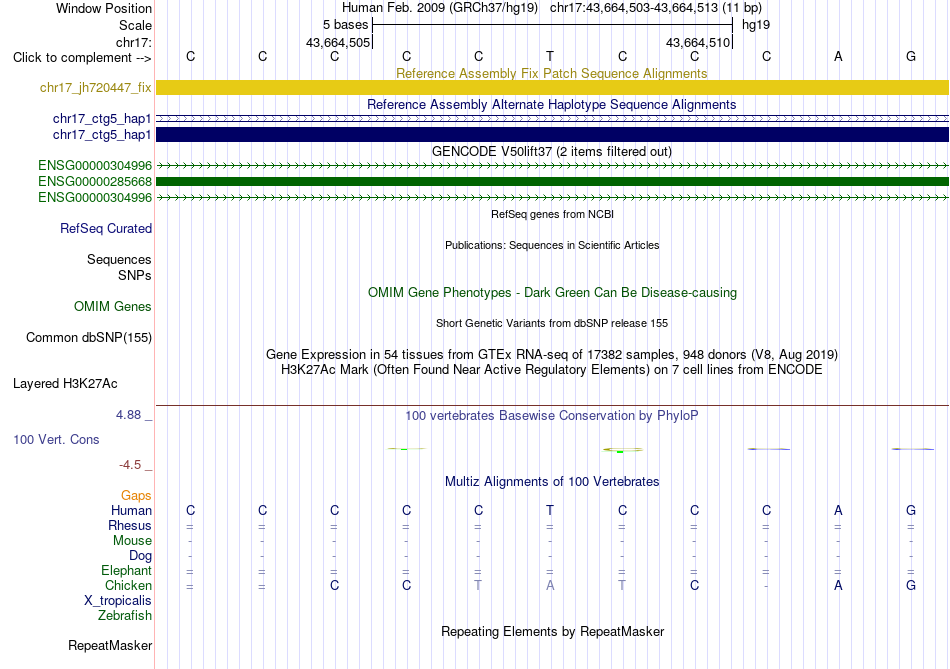Image resolution: width=950 pixels, height=669 pixels.
Task: Click the chr17:43,664,503-43,664,513 position text
Action: click(634, 8)
